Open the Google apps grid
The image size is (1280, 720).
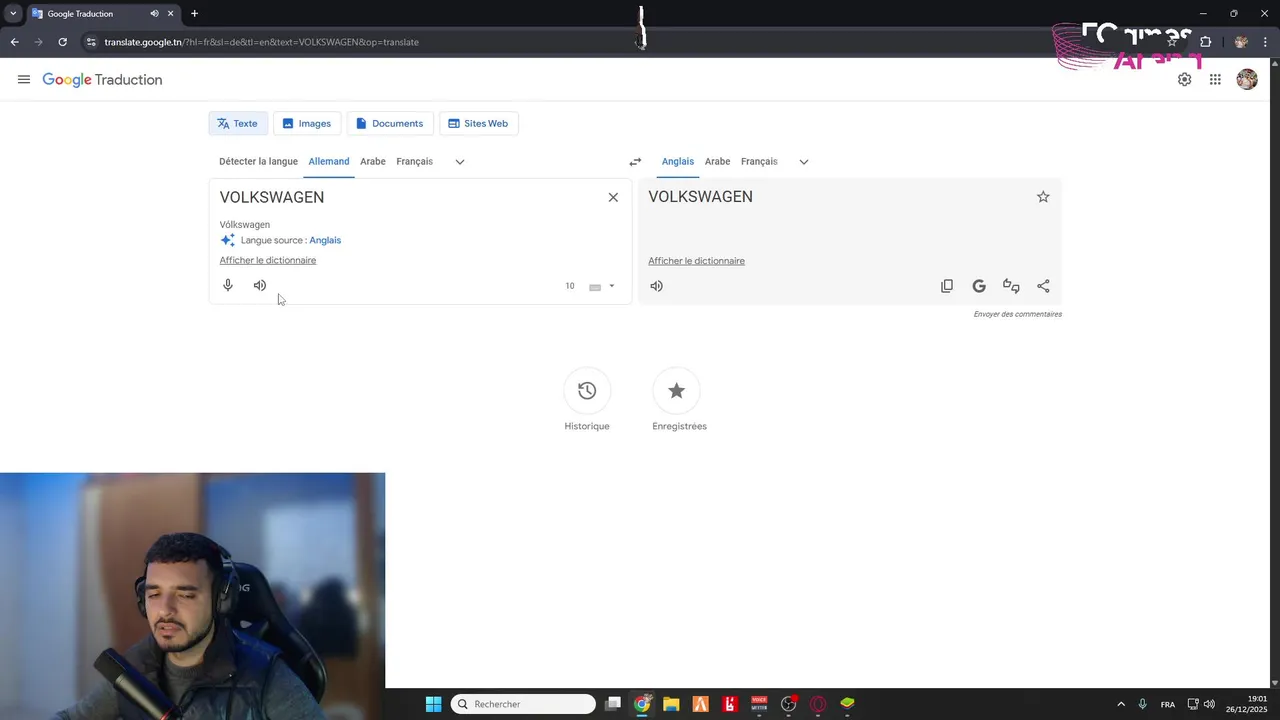coord(1215,80)
